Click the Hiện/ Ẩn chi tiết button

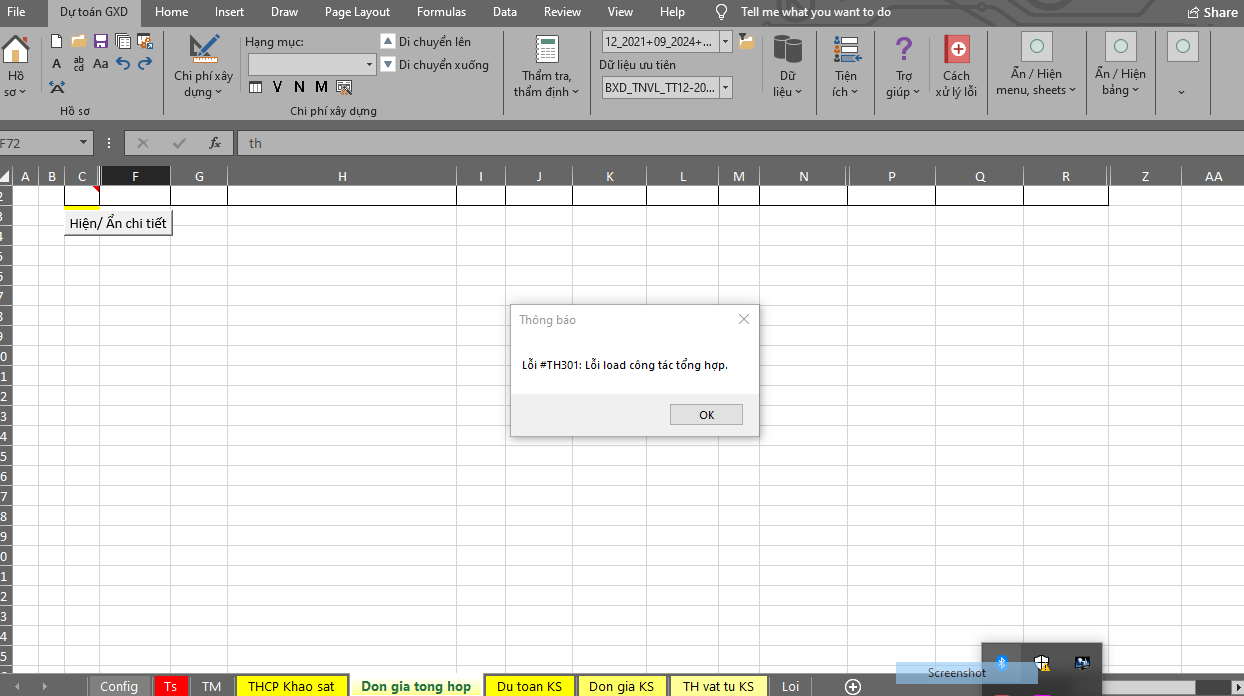click(118, 223)
